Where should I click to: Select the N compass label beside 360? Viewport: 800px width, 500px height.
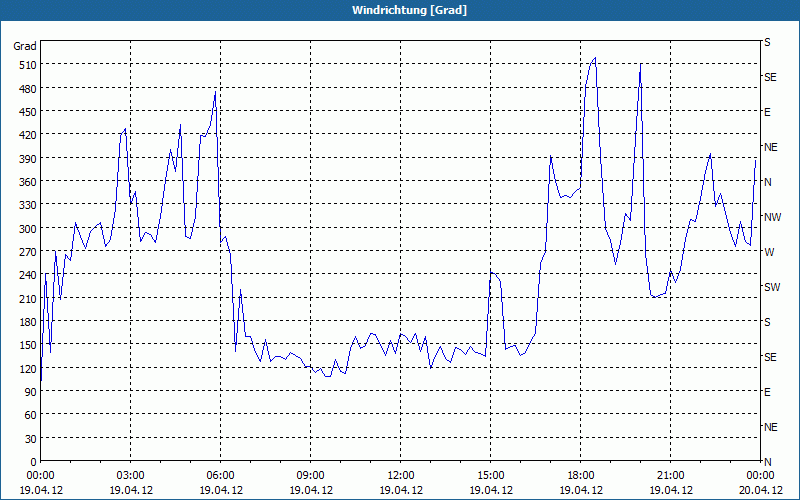tap(767, 182)
